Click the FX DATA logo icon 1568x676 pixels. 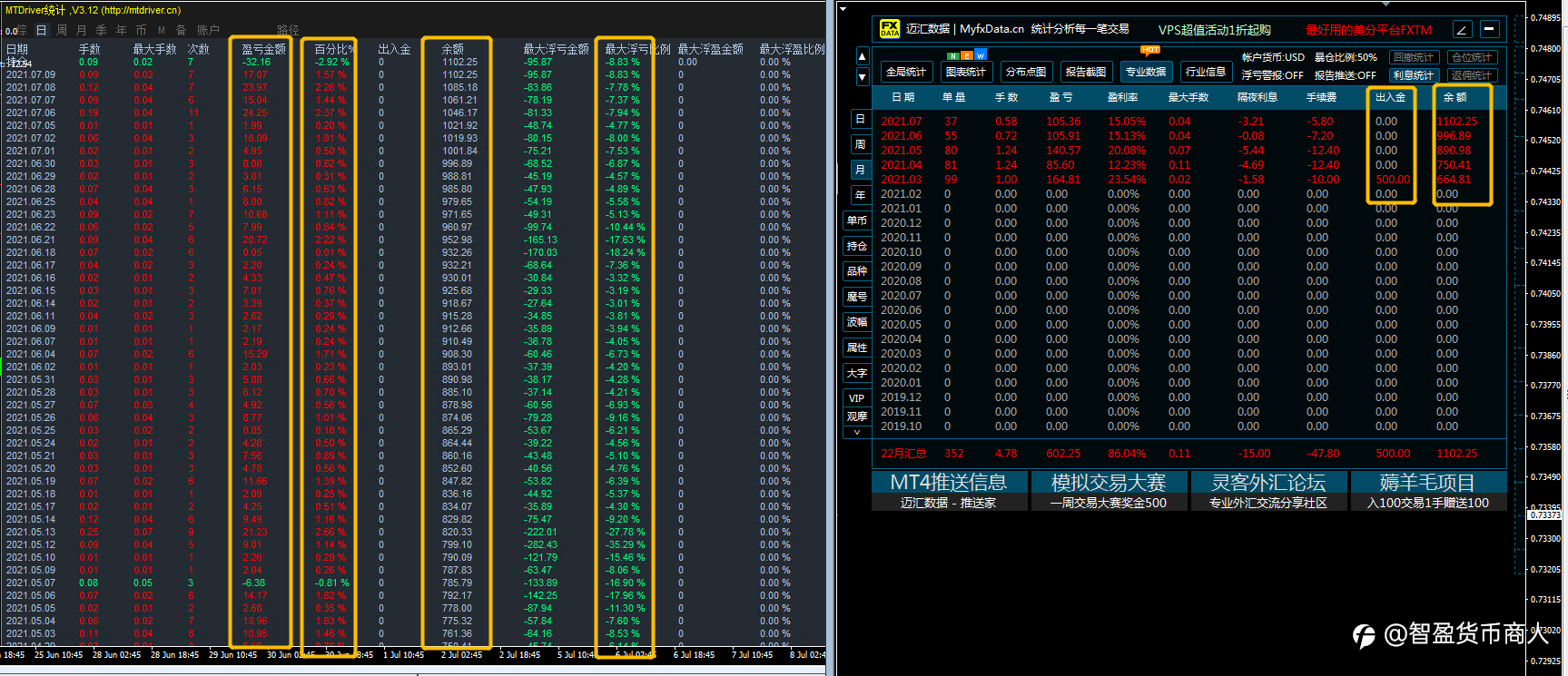889,29
